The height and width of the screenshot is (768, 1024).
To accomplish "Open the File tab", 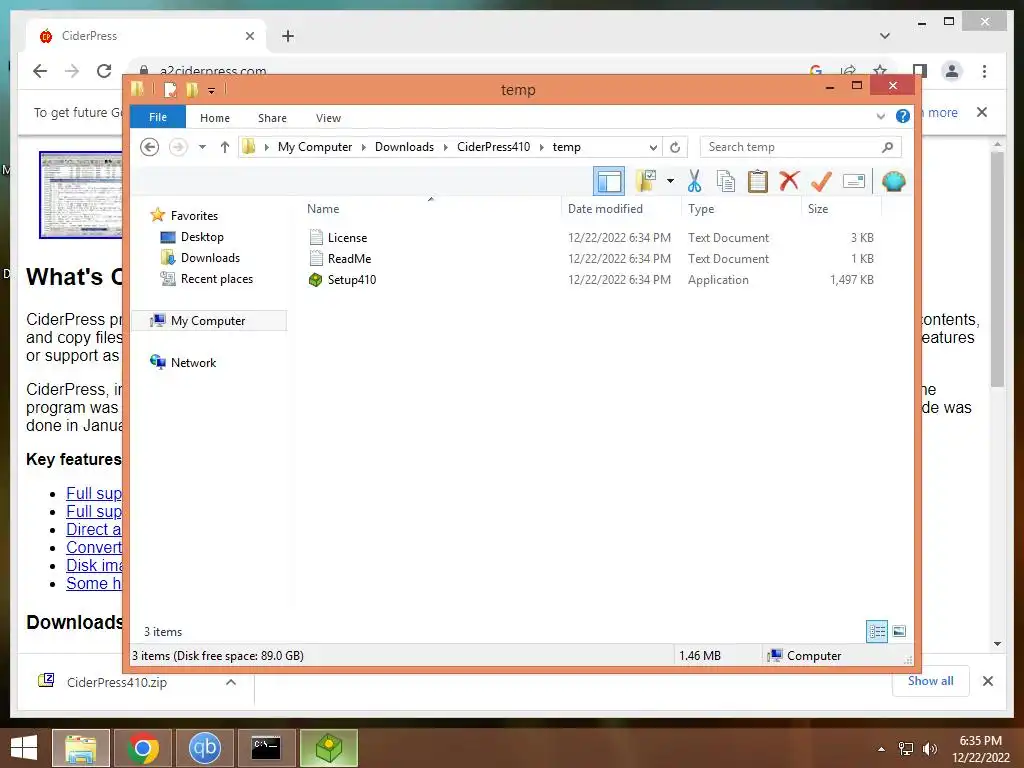I will (157, 117).
